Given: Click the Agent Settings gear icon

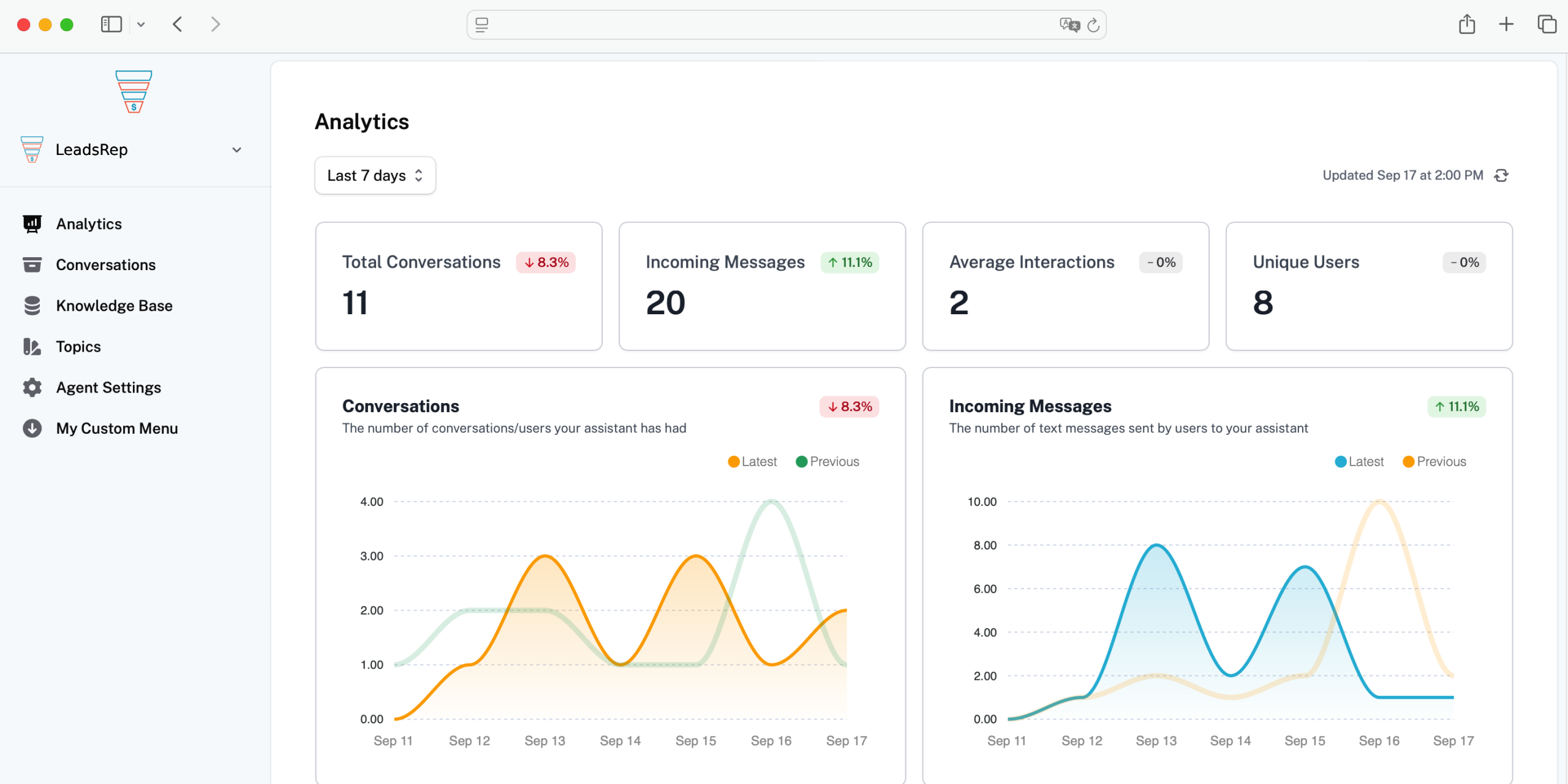Looking at the screenshot, I should pos(32,388).
